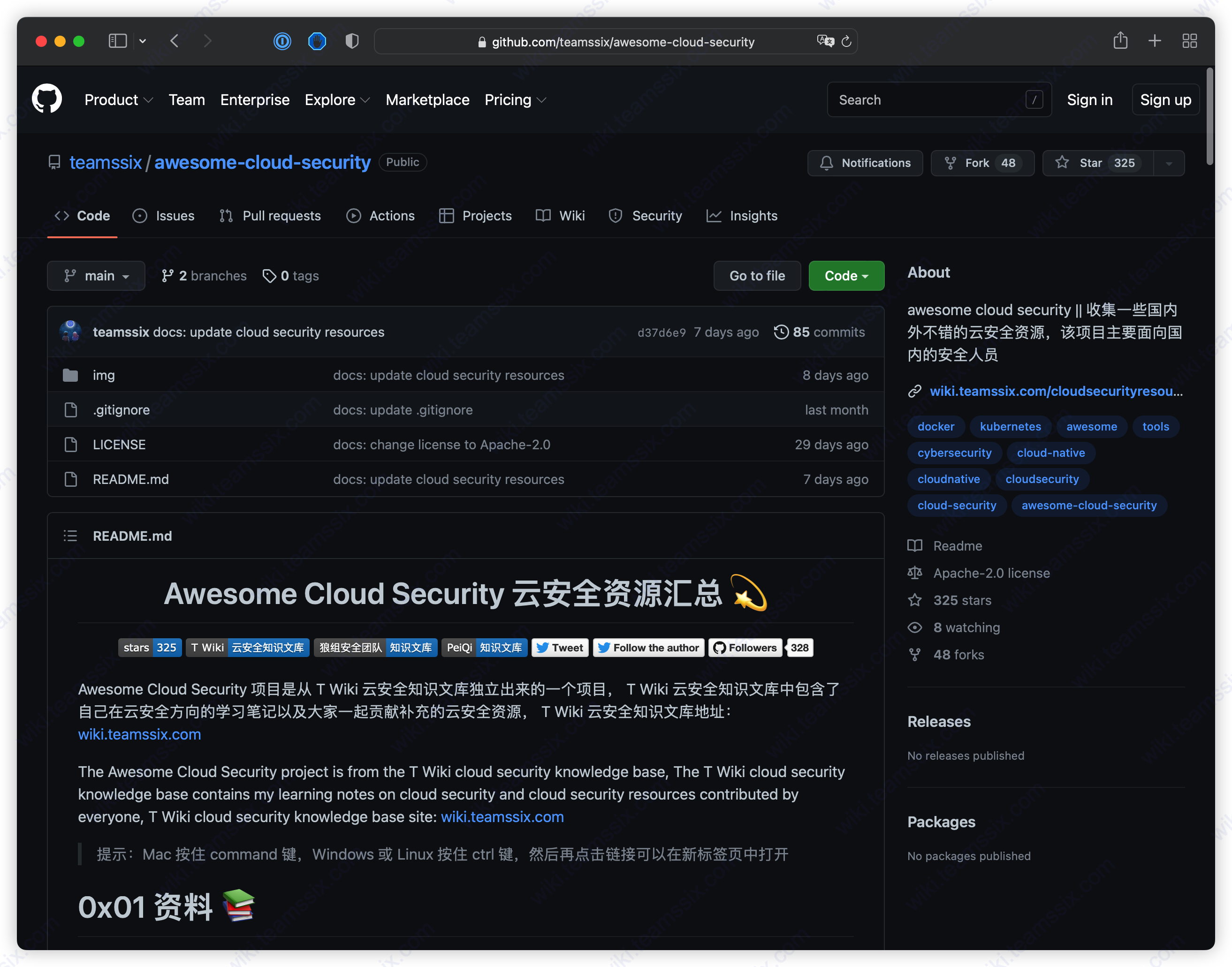1232x967 pixels.
Task: Click Go to file button
Action: click(757, 276)
